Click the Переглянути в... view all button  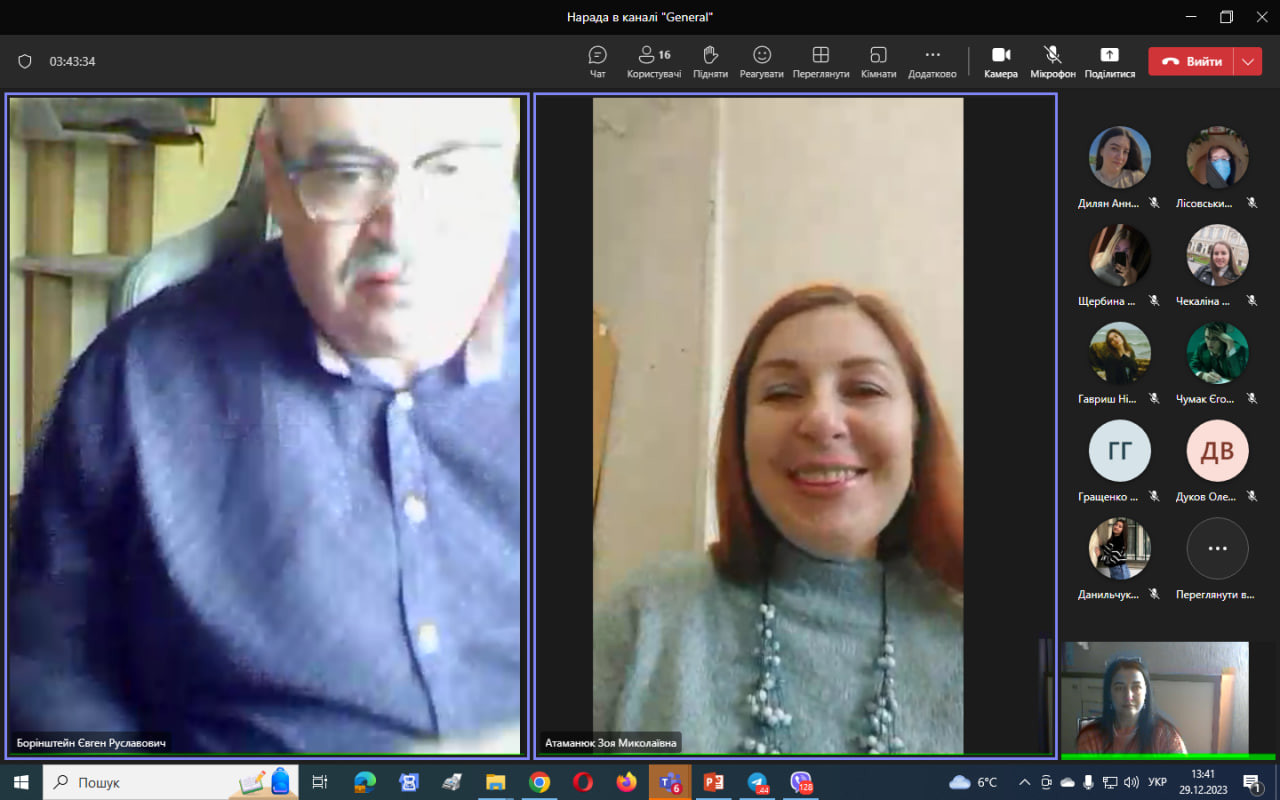point(1217,549)
